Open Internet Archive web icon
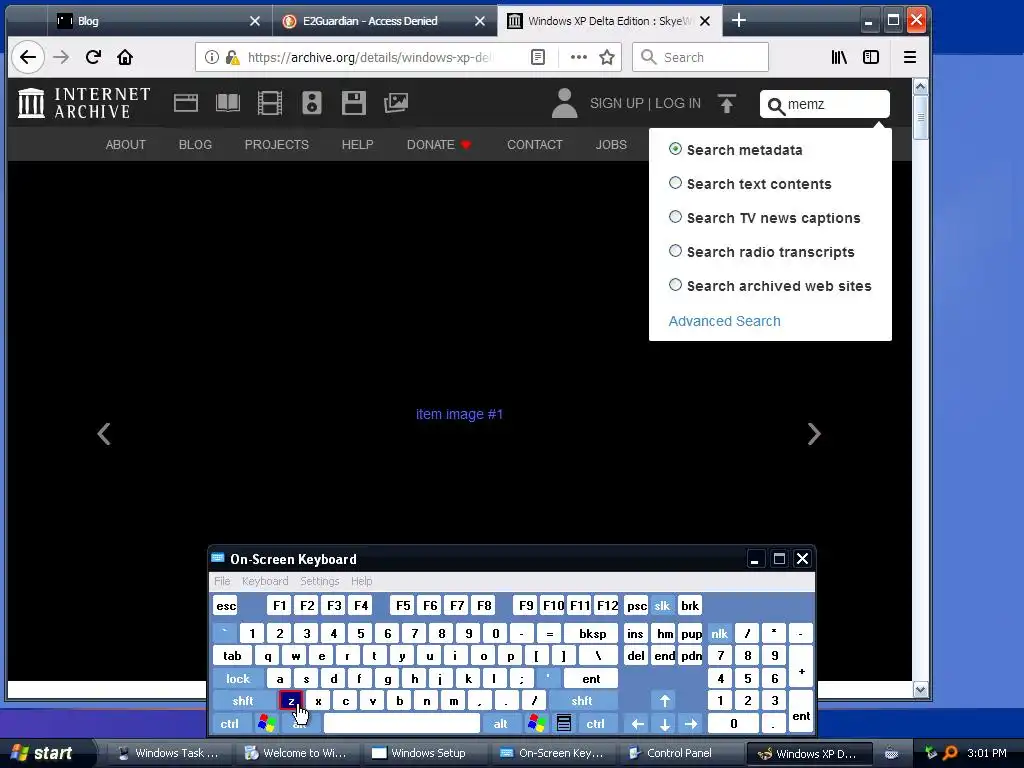Viewport: 1024px width, 768px height. 185,103
